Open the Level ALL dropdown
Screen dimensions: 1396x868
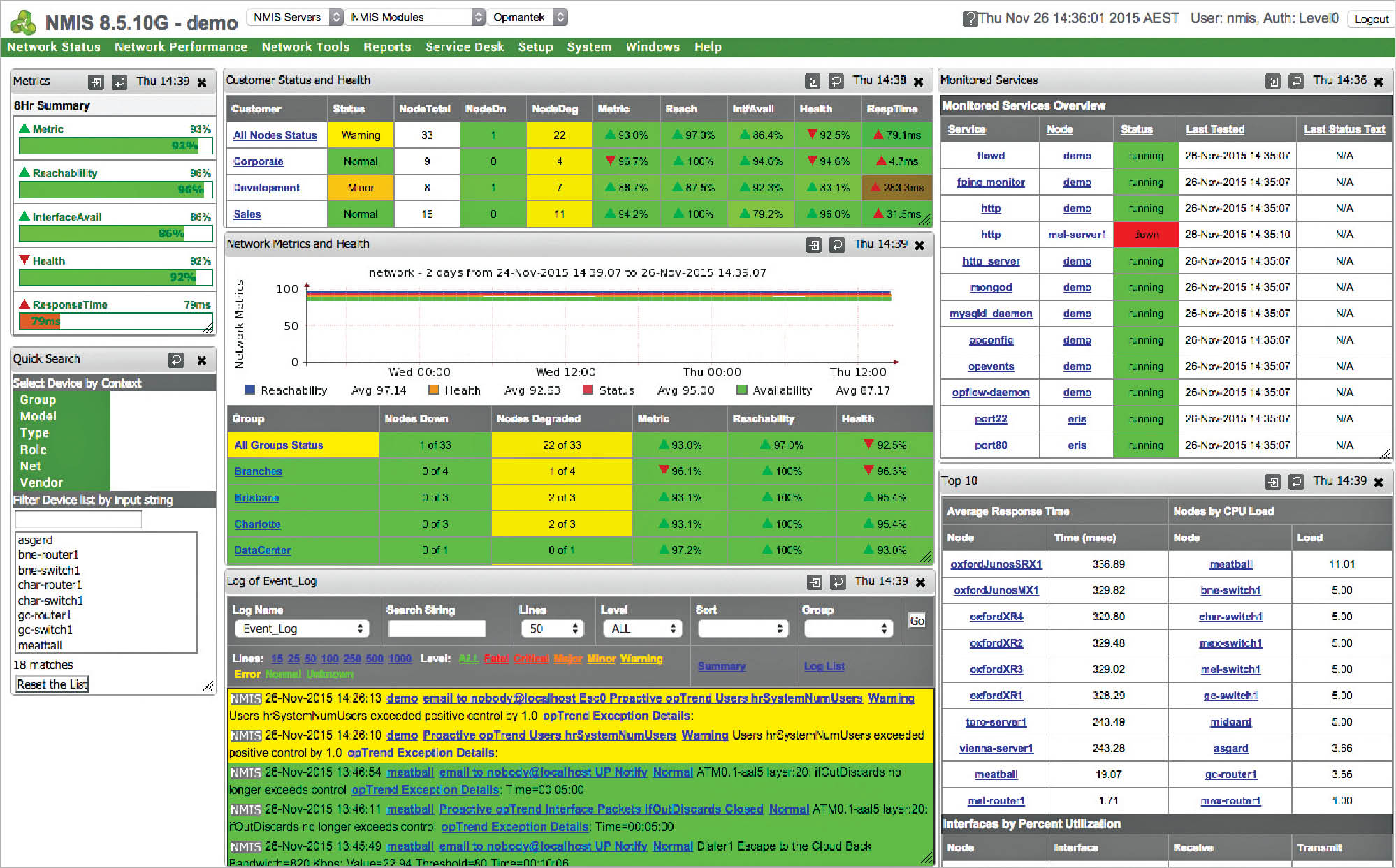[642, 629]
